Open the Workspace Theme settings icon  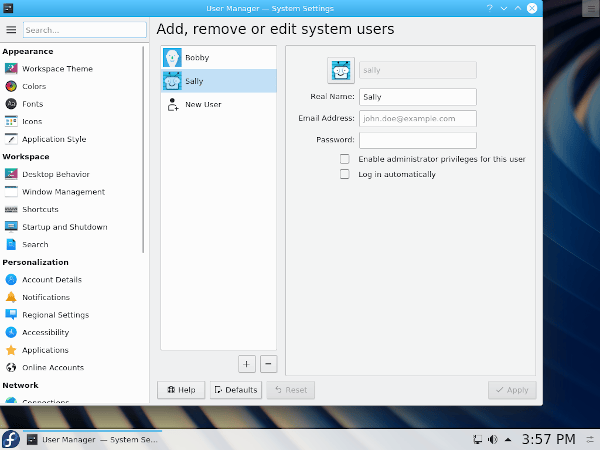tap(12, 69)
